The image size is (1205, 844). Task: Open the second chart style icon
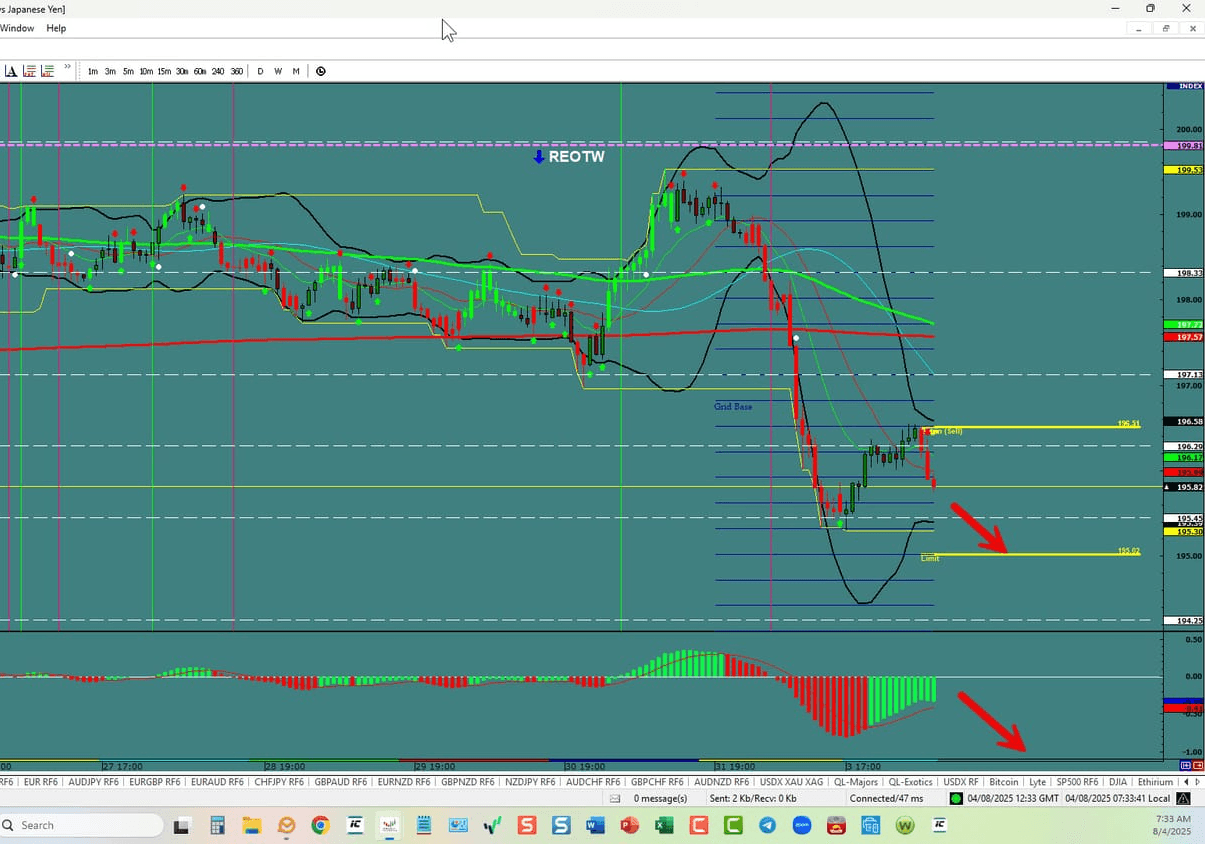(x=47, y=70)
